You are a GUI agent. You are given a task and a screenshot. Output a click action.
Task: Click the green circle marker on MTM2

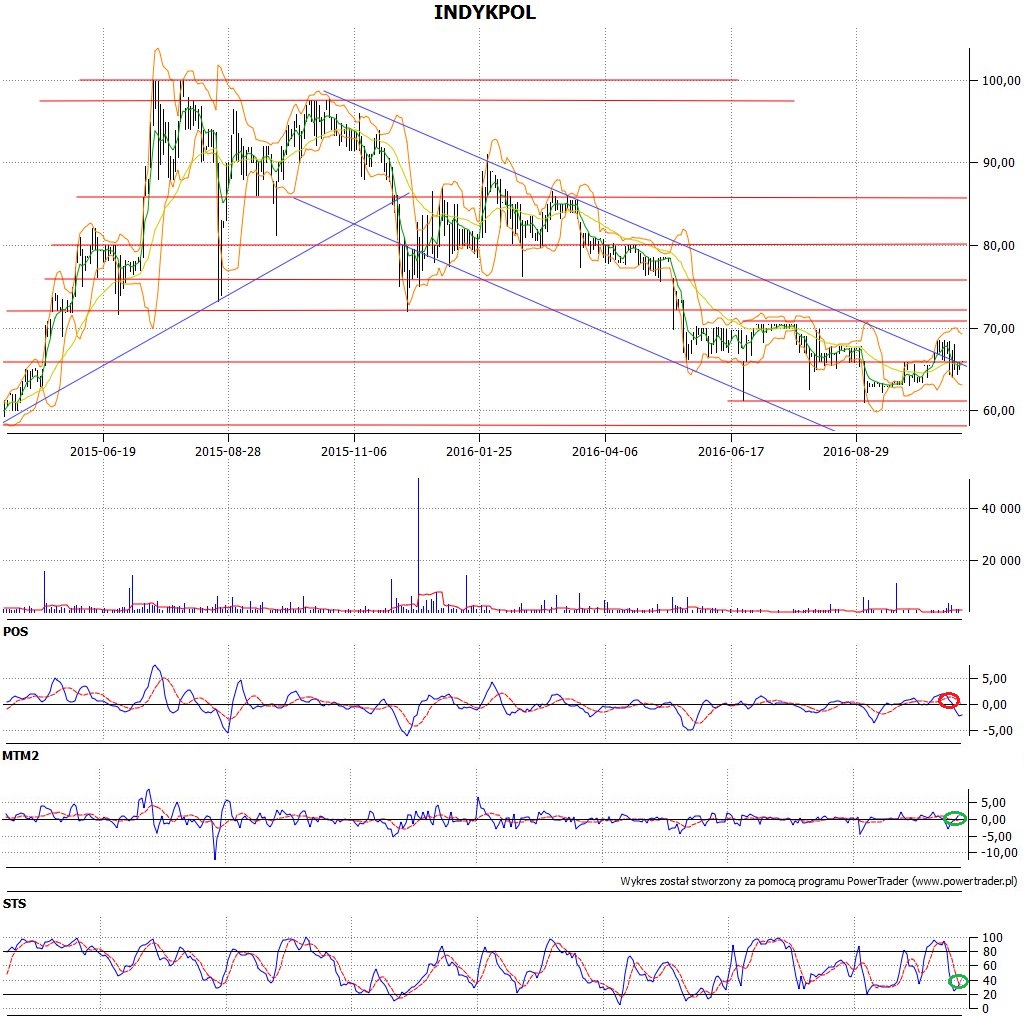pyautogui.click(x=955, y=818)
